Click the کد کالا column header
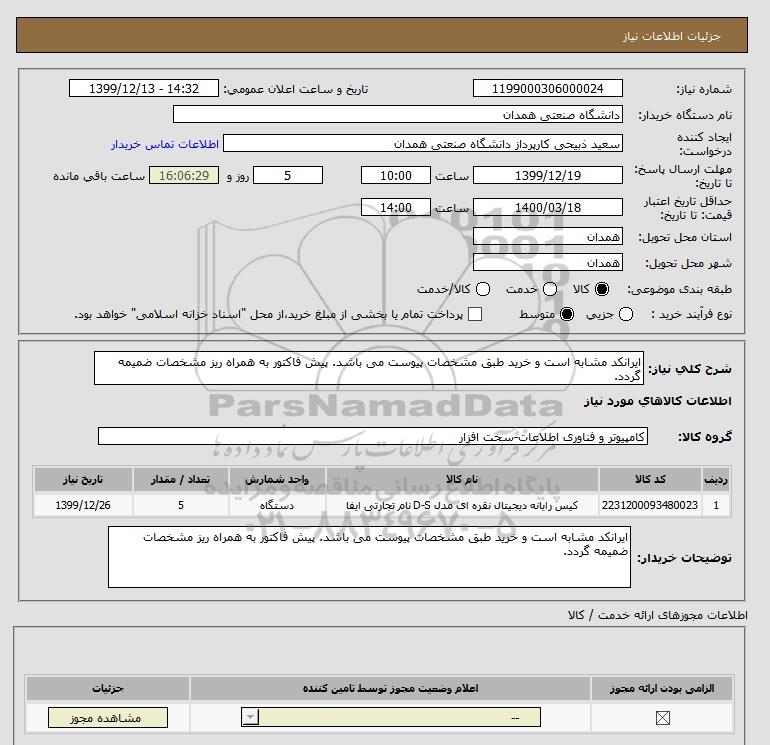The image size is (770, 745). [650, 479]
